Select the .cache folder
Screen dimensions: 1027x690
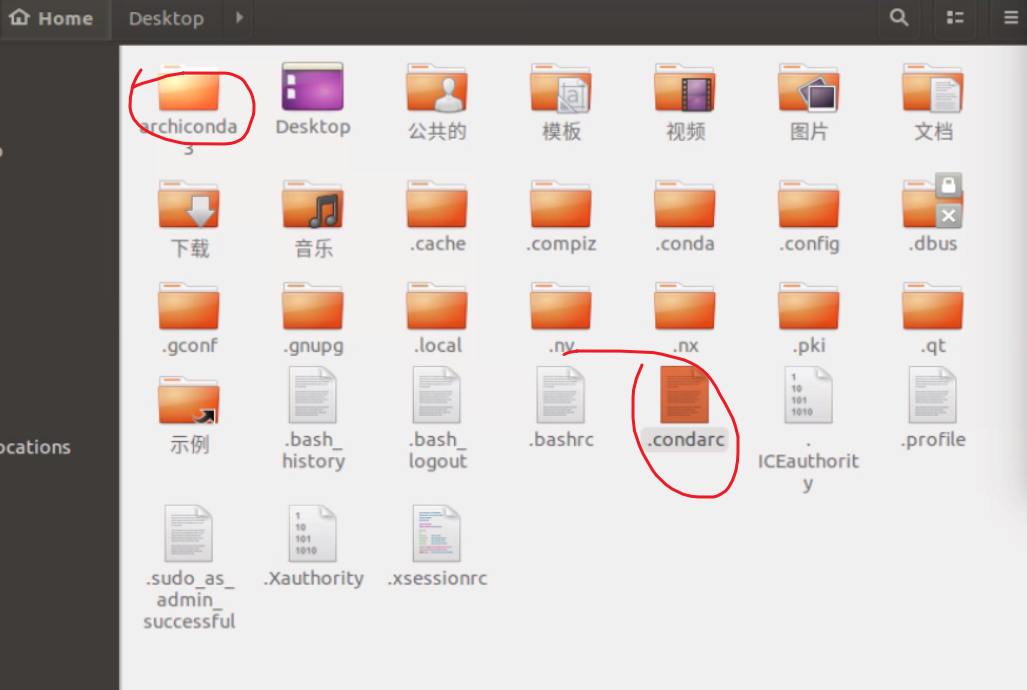pos(437,204)
